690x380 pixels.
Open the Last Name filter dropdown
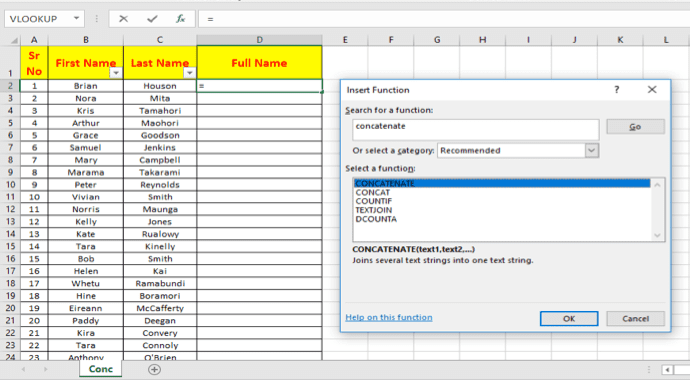click(x=190, y=73)
